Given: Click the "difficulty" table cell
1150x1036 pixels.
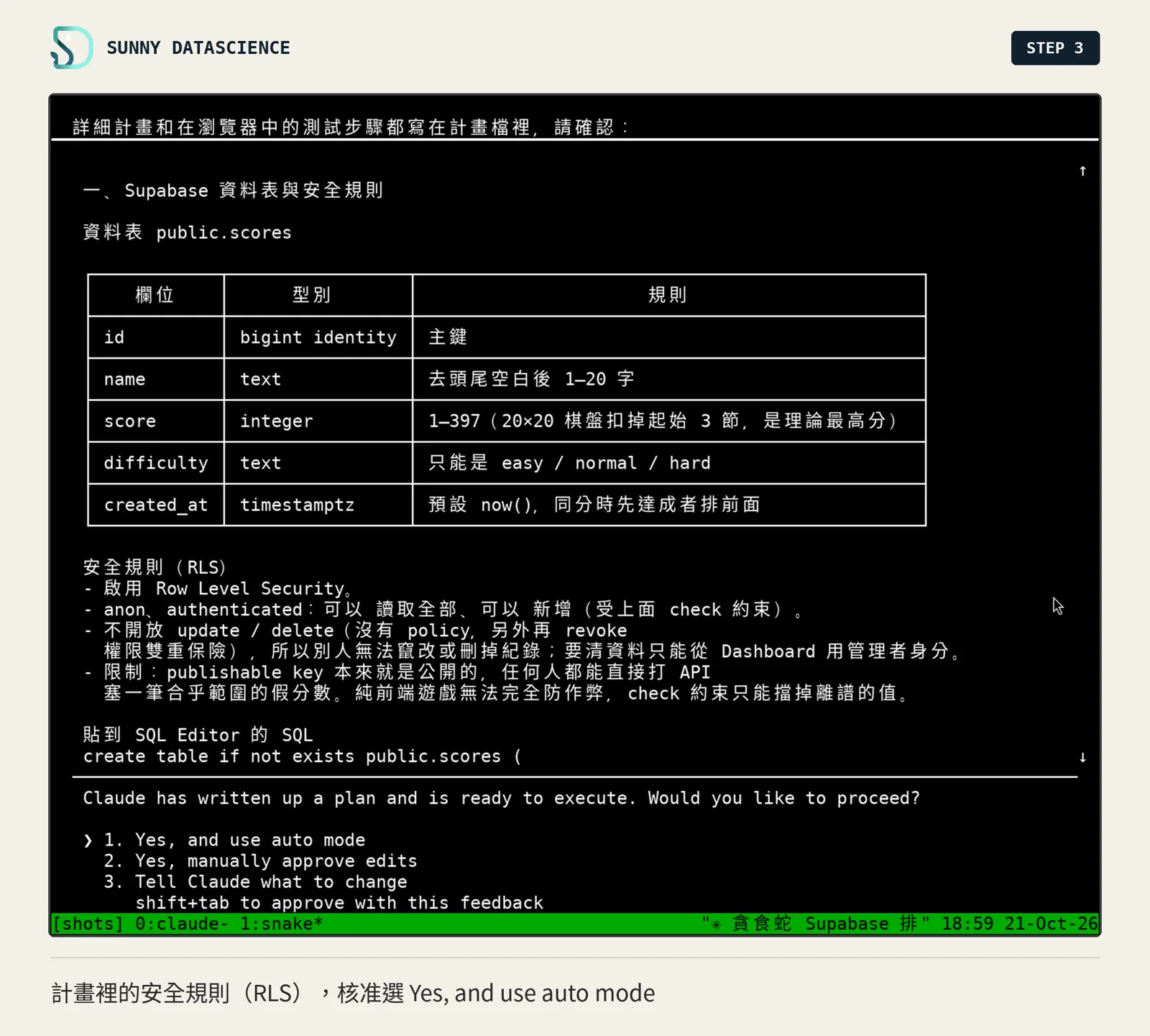Looking at the screenshot, I should coord(156,463).
